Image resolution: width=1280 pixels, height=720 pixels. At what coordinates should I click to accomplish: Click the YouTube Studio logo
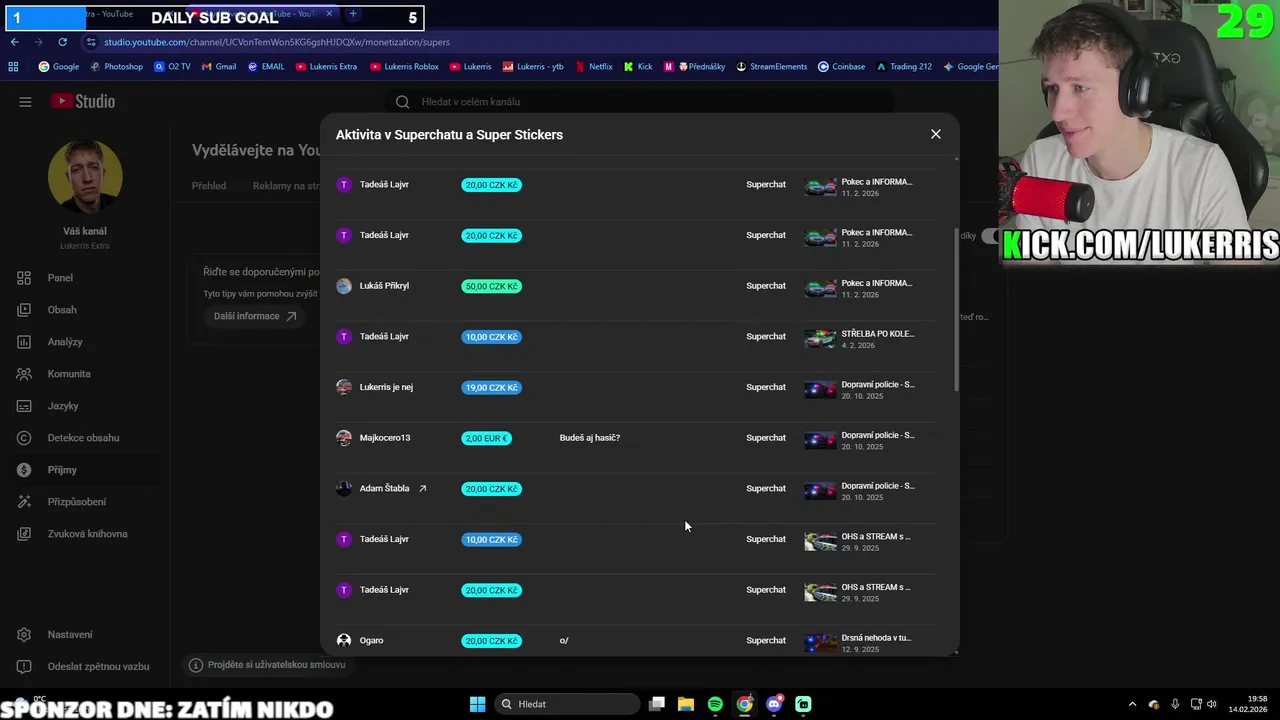tap(83, 101)
